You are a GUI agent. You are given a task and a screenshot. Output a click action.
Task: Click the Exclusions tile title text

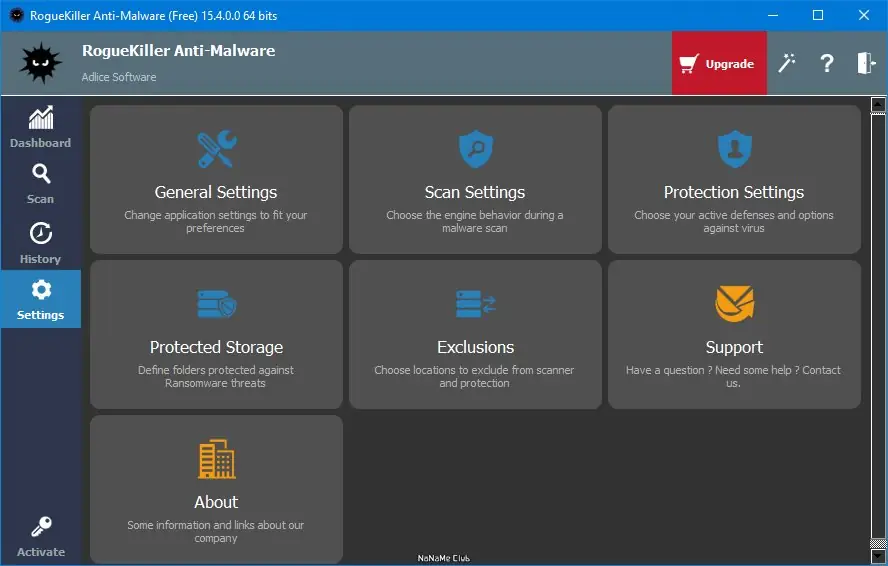tap(475, 347)
